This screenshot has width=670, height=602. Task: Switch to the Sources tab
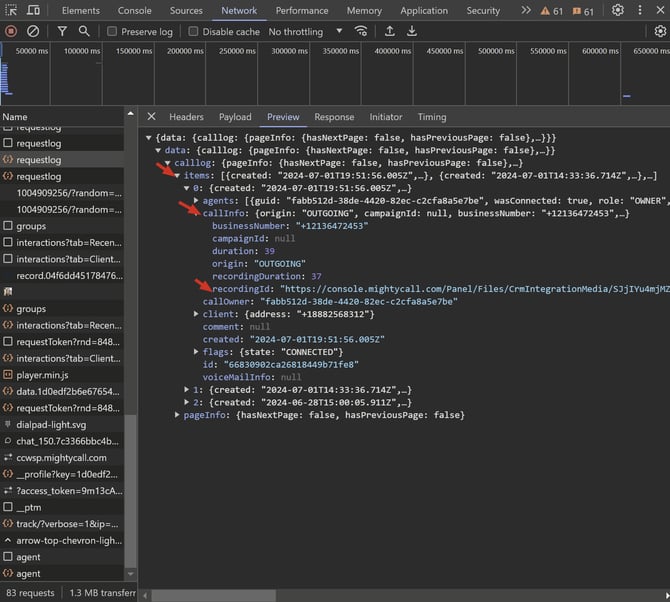tap(186, 10)
